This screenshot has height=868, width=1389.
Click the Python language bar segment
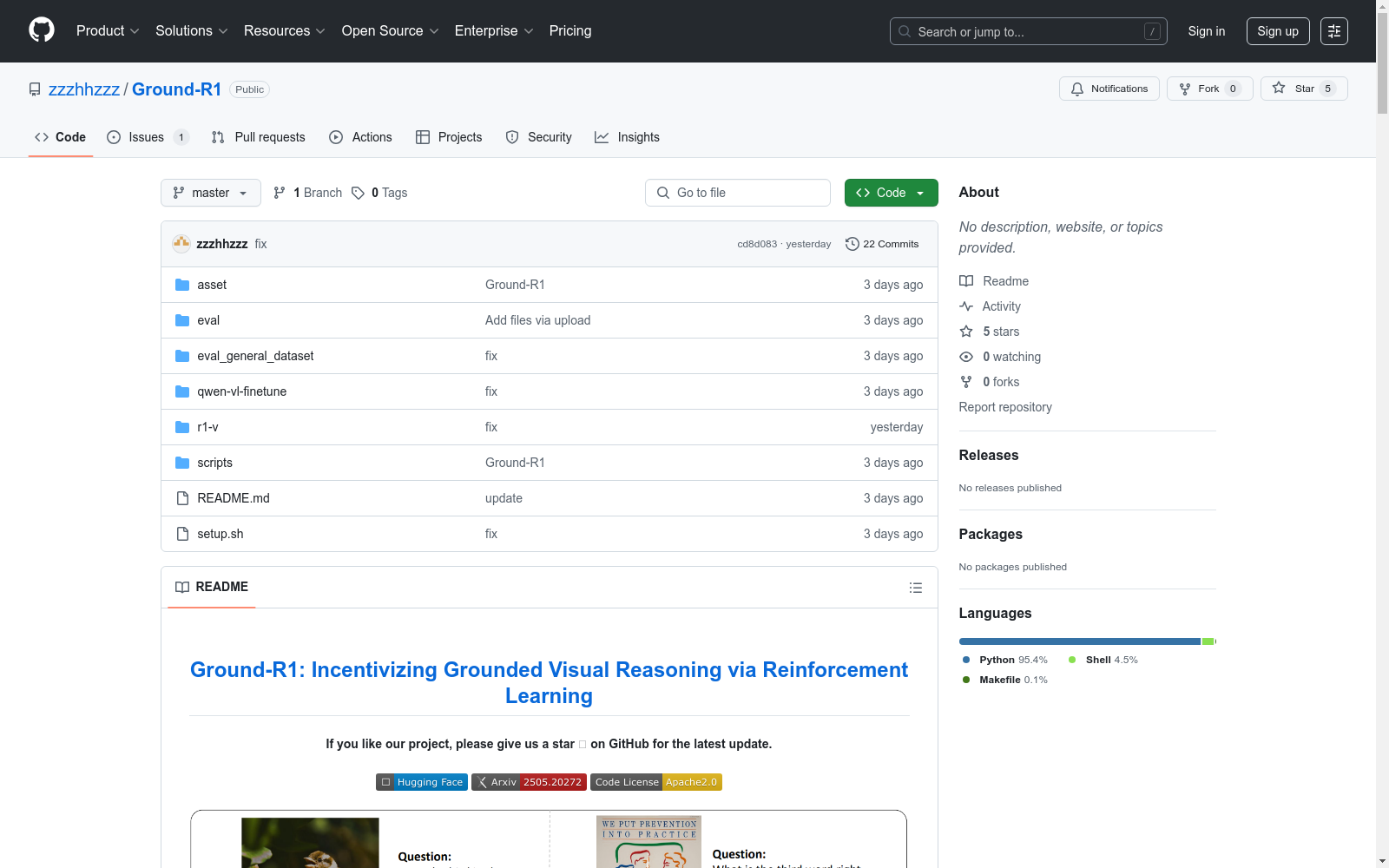click(1079, 641)
